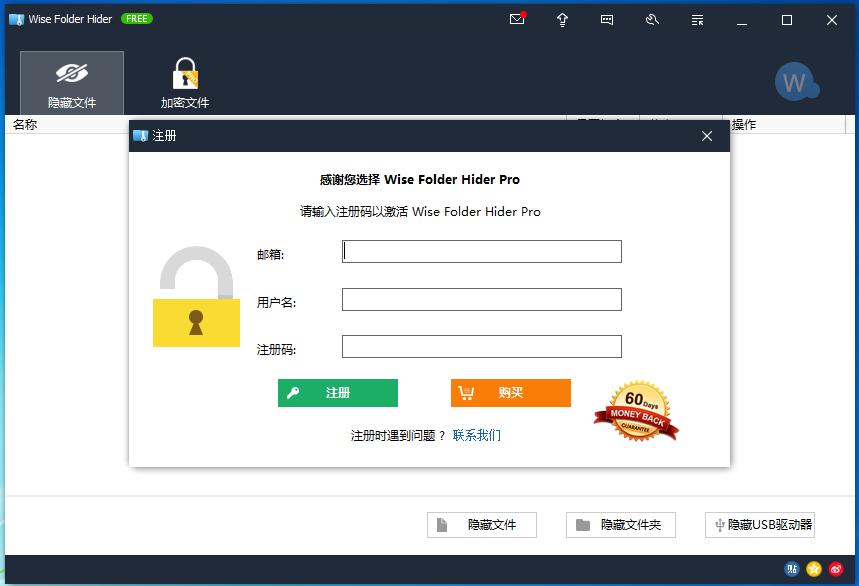Switch to 隐藏文件 tab
This screenshot has height=586, width=859.
coord(72,83)
